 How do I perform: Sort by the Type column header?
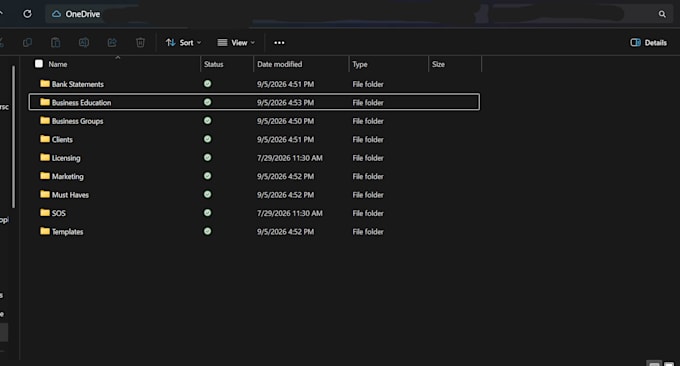[360, 64]
